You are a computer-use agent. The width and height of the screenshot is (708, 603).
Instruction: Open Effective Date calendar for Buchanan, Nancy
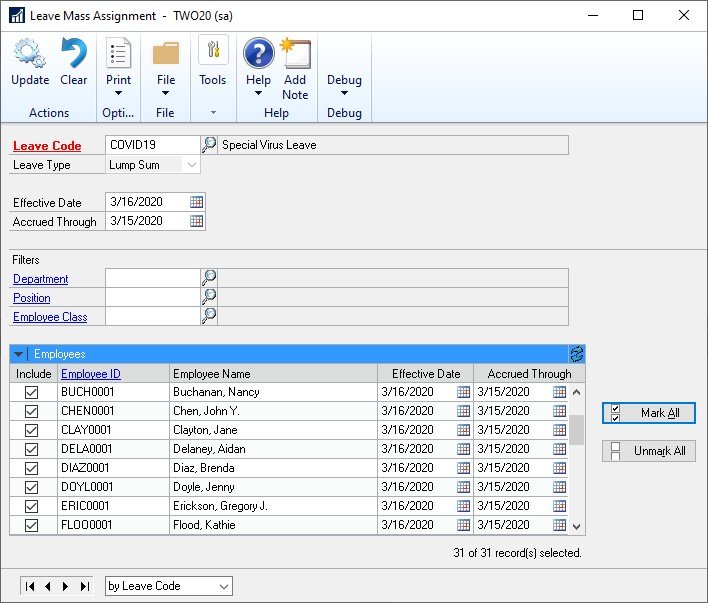pyautogui.click(x=463, y=392)
